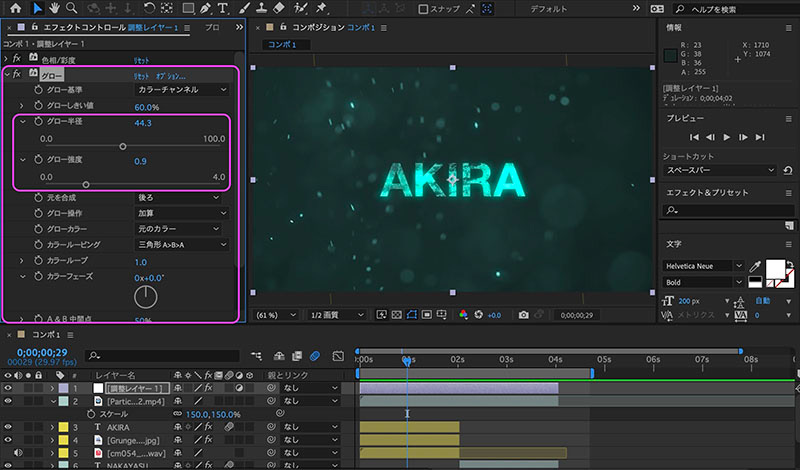Click リセット for 色相/彩度 effect

pos(141,60)
